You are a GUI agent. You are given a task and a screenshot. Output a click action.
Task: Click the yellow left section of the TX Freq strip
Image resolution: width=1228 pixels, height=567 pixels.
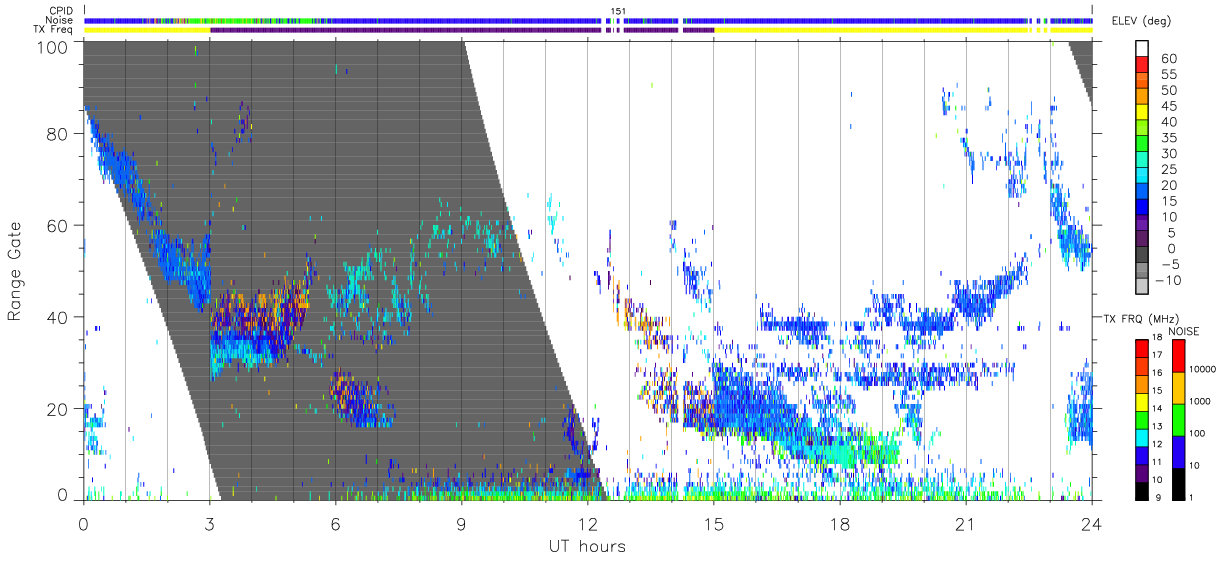tap(147, 30)
